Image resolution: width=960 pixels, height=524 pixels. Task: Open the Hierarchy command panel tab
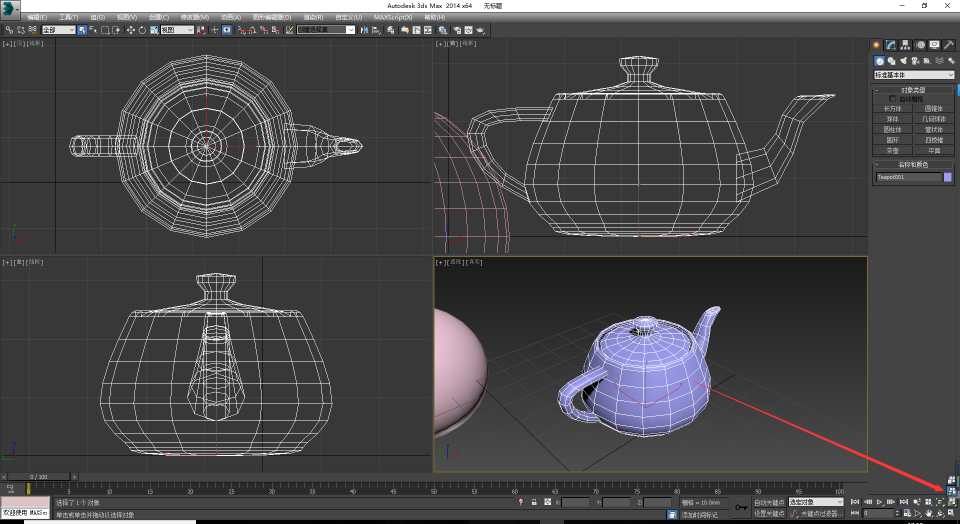coord(905,45)
